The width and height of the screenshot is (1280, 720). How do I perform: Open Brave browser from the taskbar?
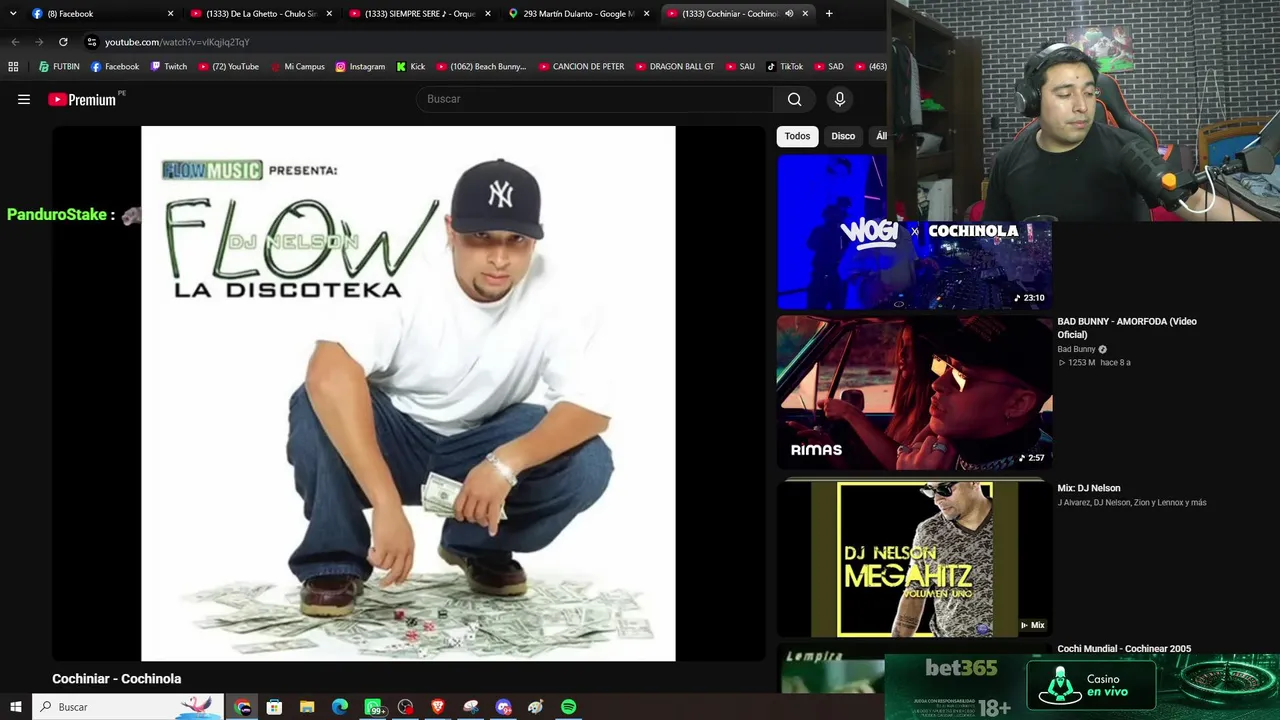pos(438,707)
